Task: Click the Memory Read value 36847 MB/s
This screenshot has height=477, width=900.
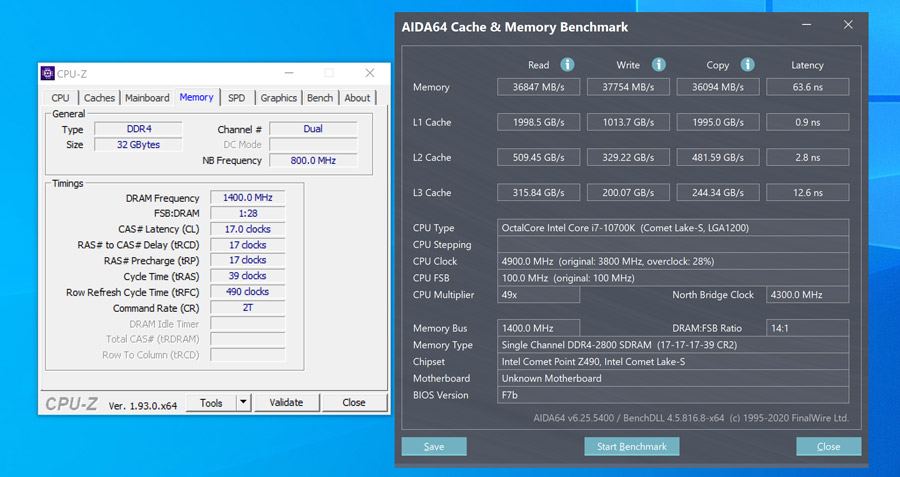Action: 538,87
